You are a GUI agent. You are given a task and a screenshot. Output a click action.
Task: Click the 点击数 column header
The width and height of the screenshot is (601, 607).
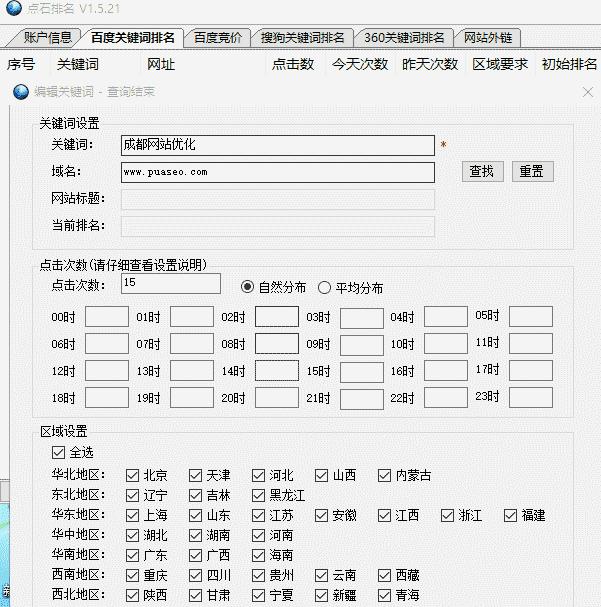(293, 64)
